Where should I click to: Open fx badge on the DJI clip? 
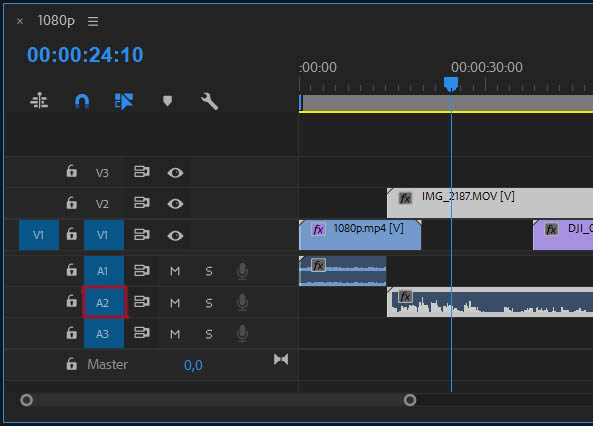point(551,229)
